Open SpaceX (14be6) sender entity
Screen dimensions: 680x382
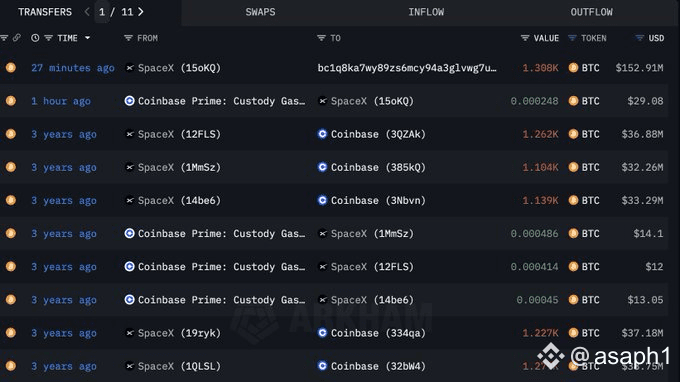pos(179,201)
